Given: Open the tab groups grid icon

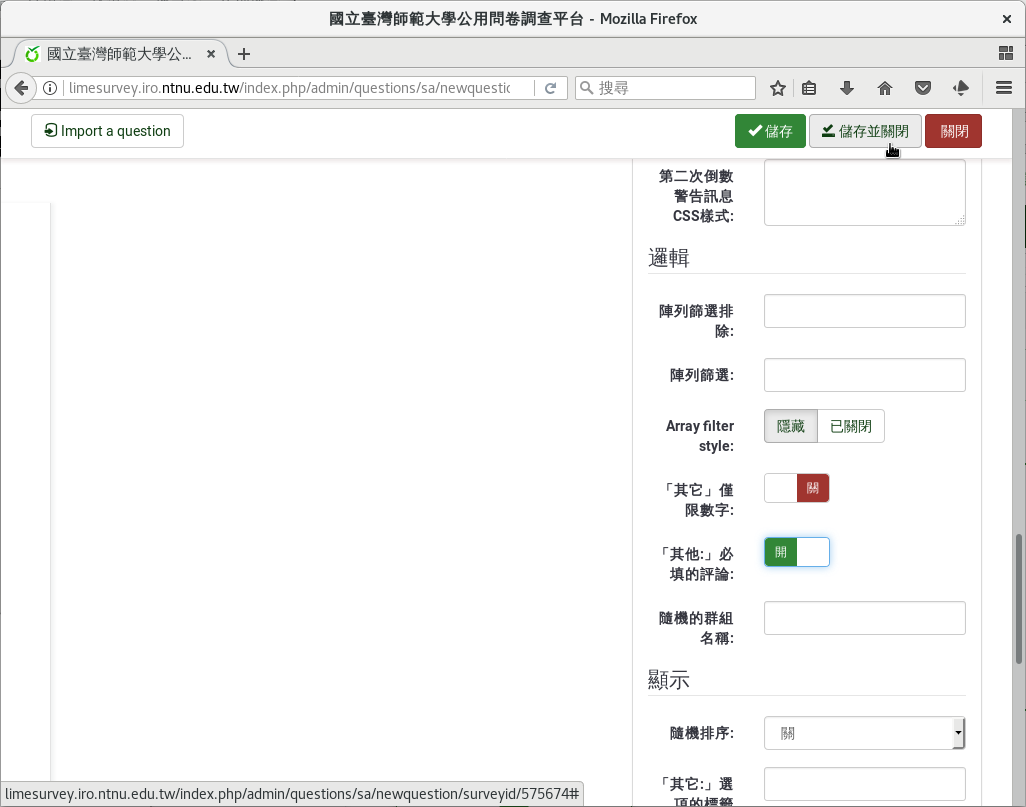Looking at the screenshot, I should click(x=1006, y=54).
